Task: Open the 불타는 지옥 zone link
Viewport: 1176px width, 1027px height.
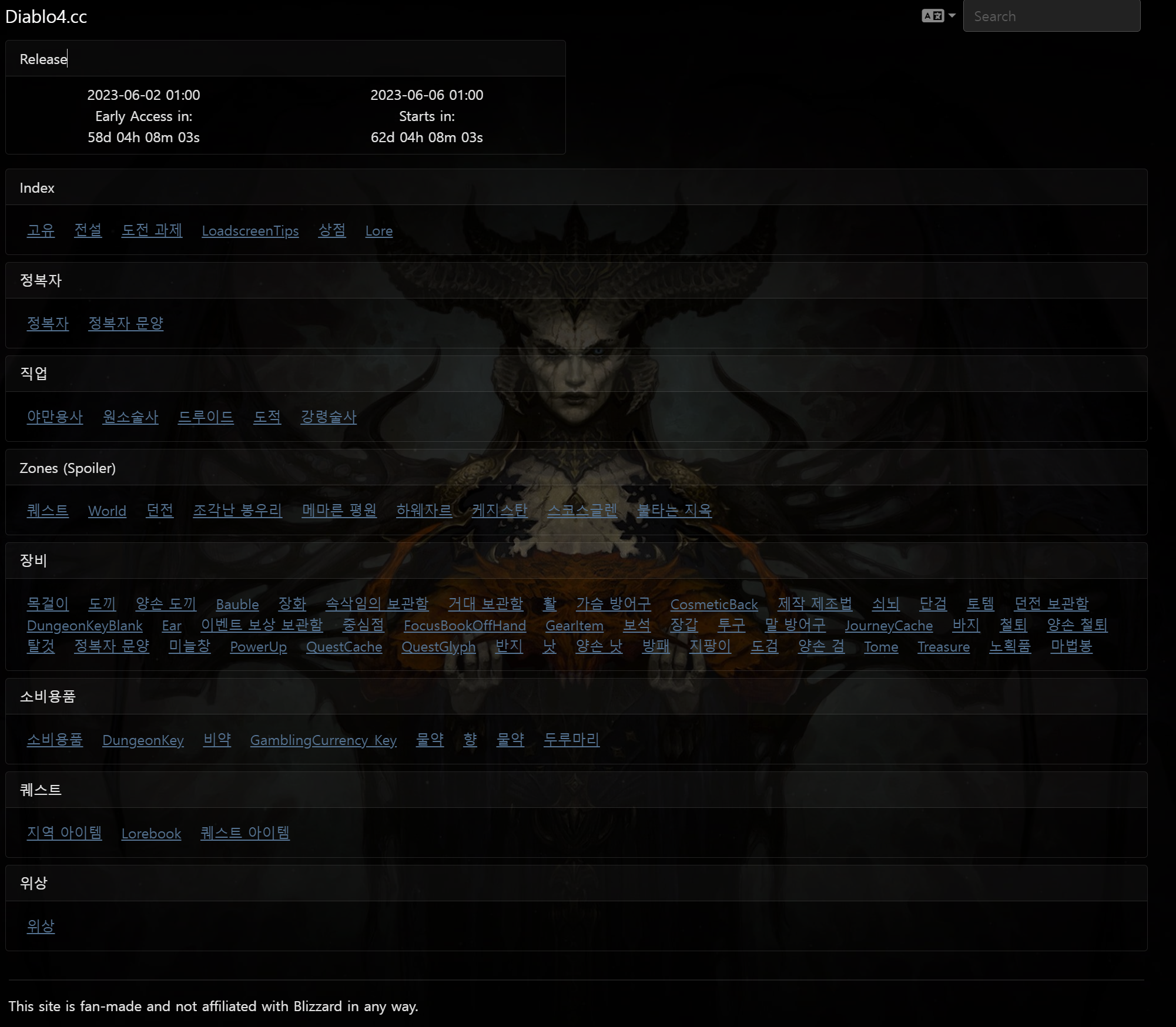Action: [x=674, y=511]
